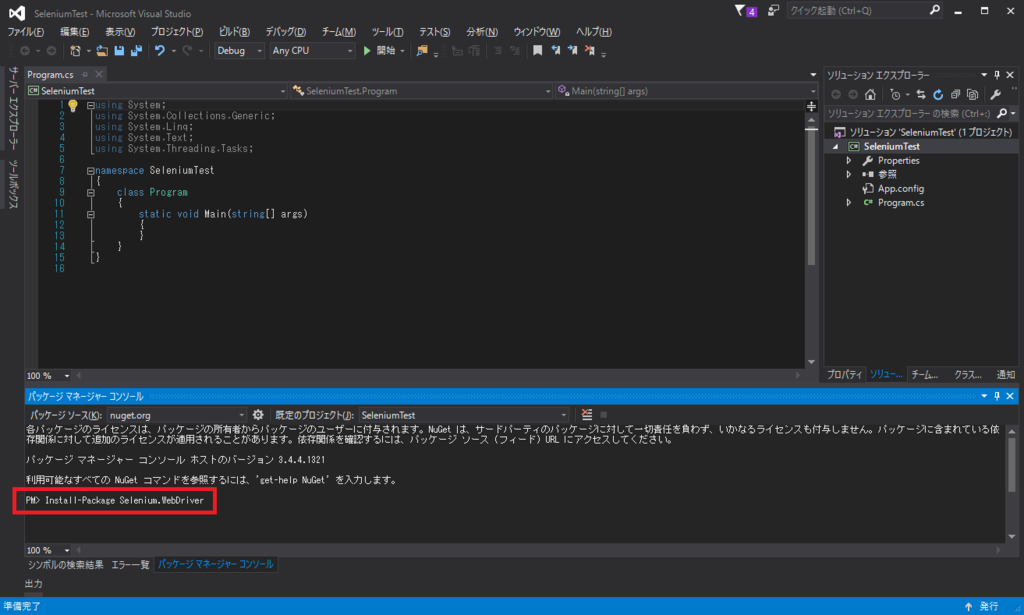Click the editor vertical scrollbar thumb
The height and width of the screenshot is (615, 1024).
point(811,196)
